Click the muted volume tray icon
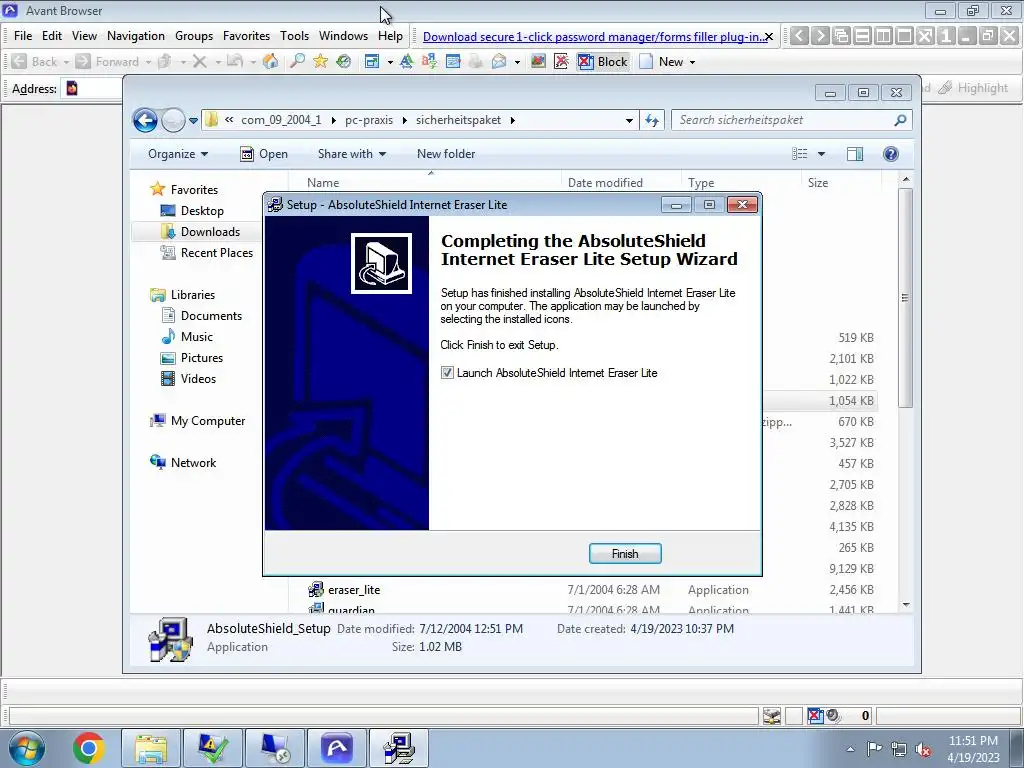 [x=923, y=749]
